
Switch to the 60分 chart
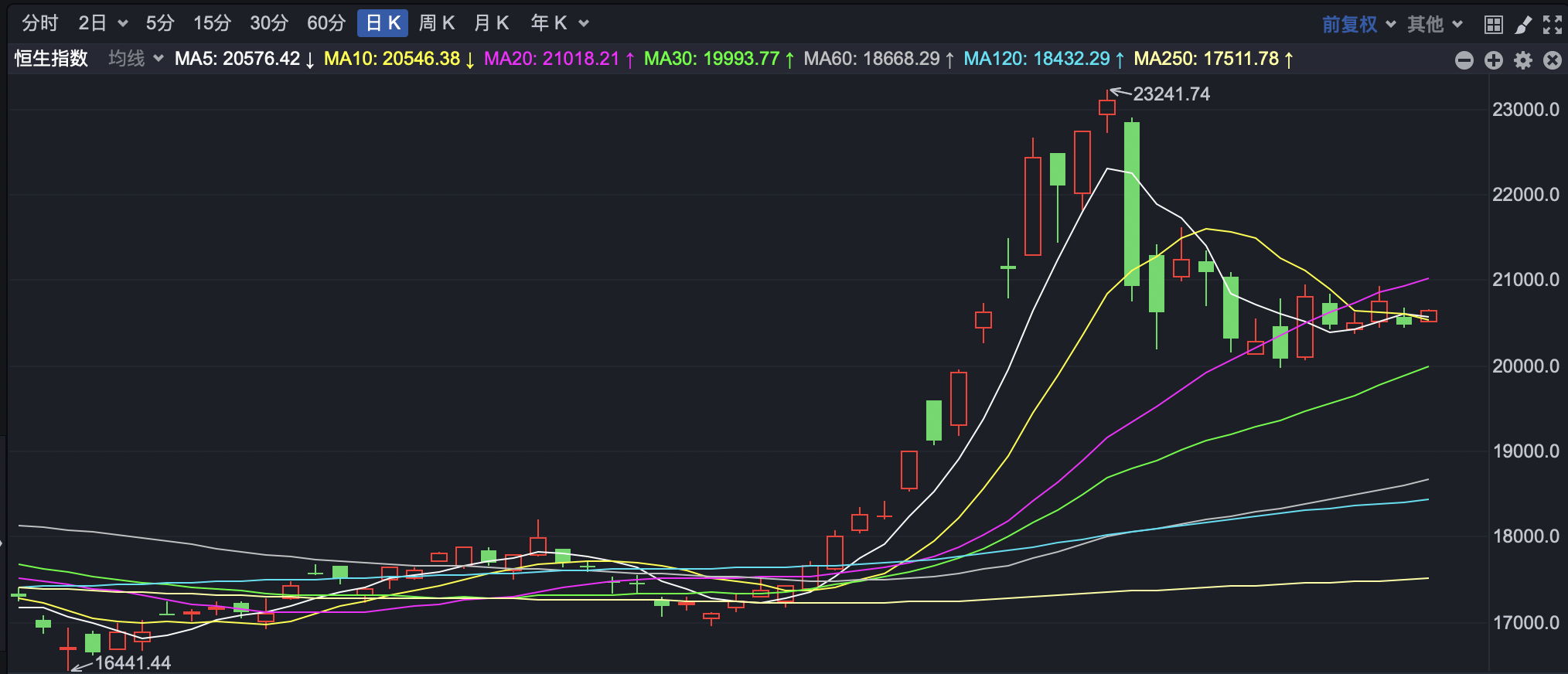[x=326, y=23]
